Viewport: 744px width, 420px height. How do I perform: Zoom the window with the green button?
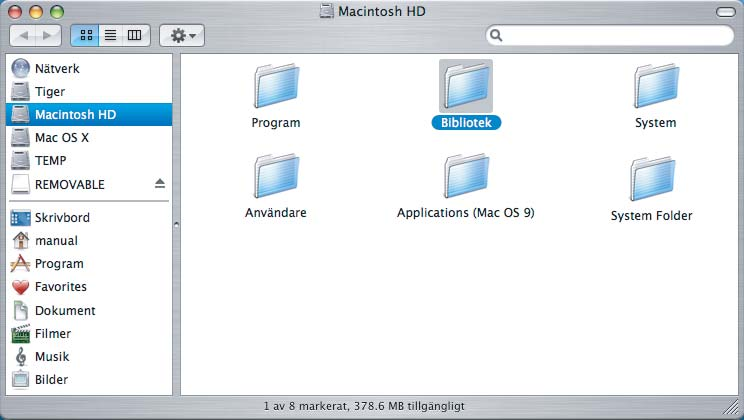tap(57, 12)
